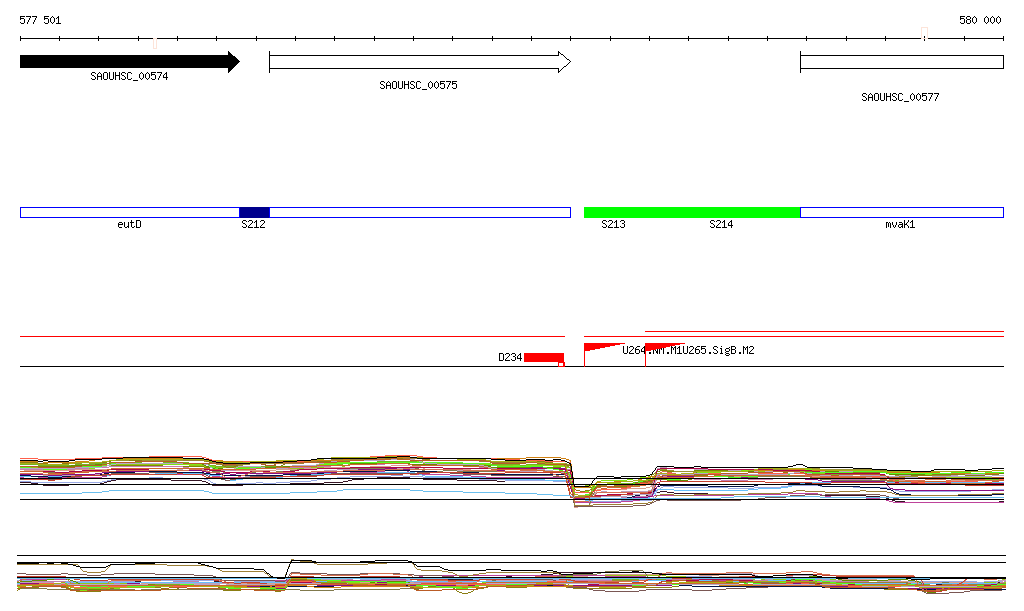Click the eutD segment bar
The width and height of the screenshot is (1024, 611).
[x=129, y=212]
